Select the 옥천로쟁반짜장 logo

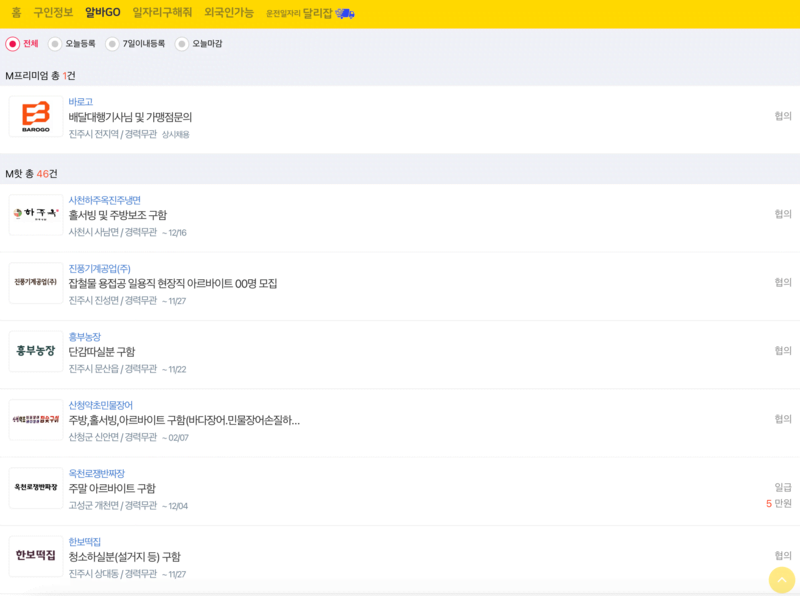coord(35,489)
